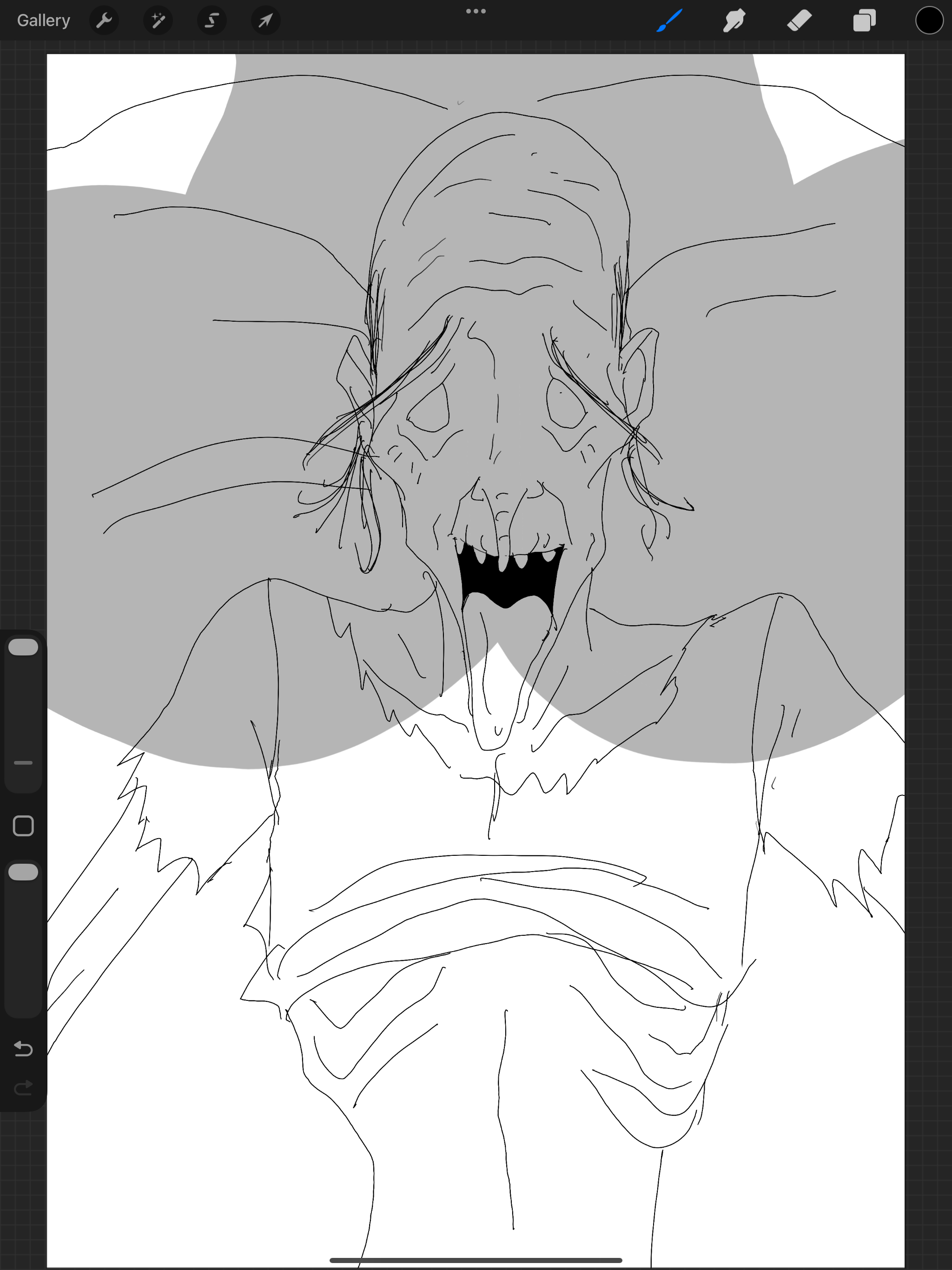Activate the Selection S-ribbon tool
Screen dimensions: 952x1270
[212, 20]
